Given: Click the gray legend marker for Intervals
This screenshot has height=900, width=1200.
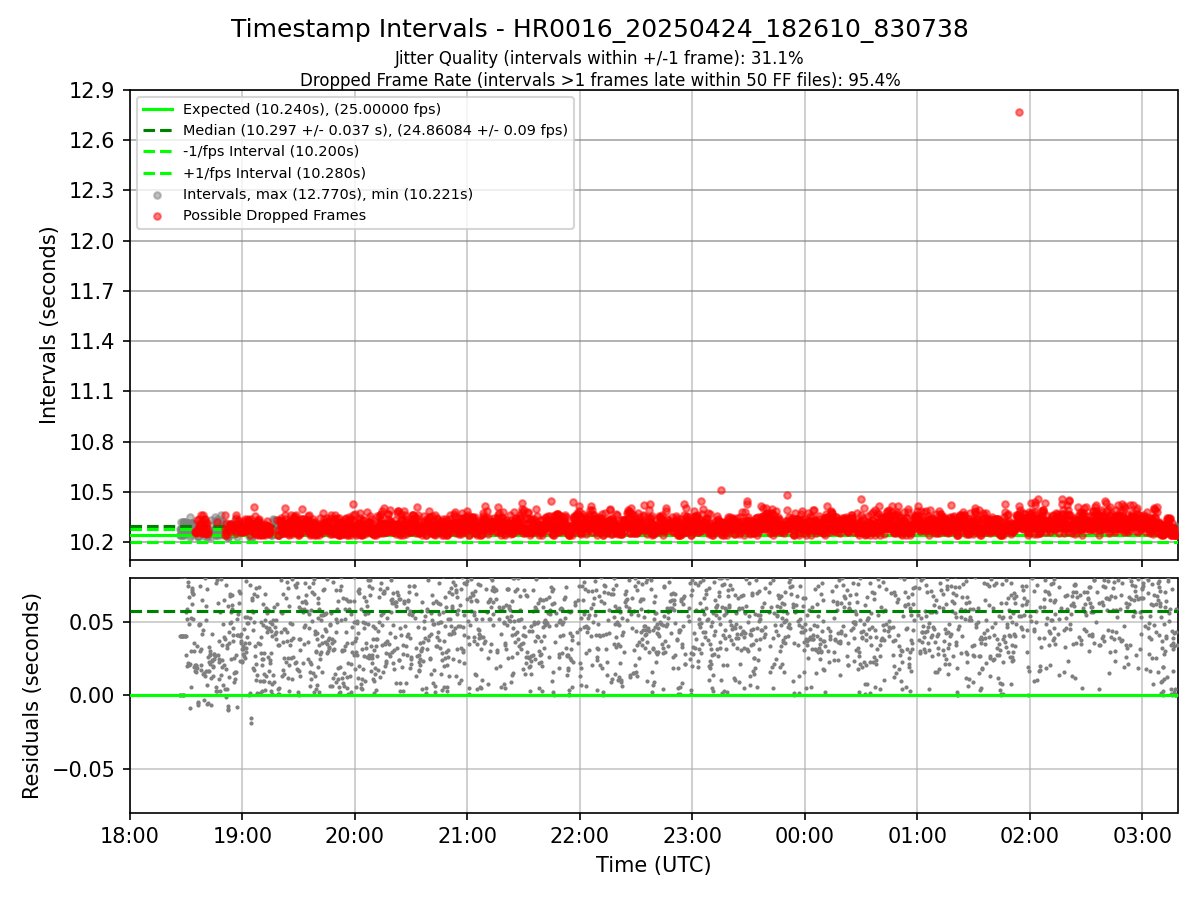Looking at the screenshot, I should (x=157, y=195).
